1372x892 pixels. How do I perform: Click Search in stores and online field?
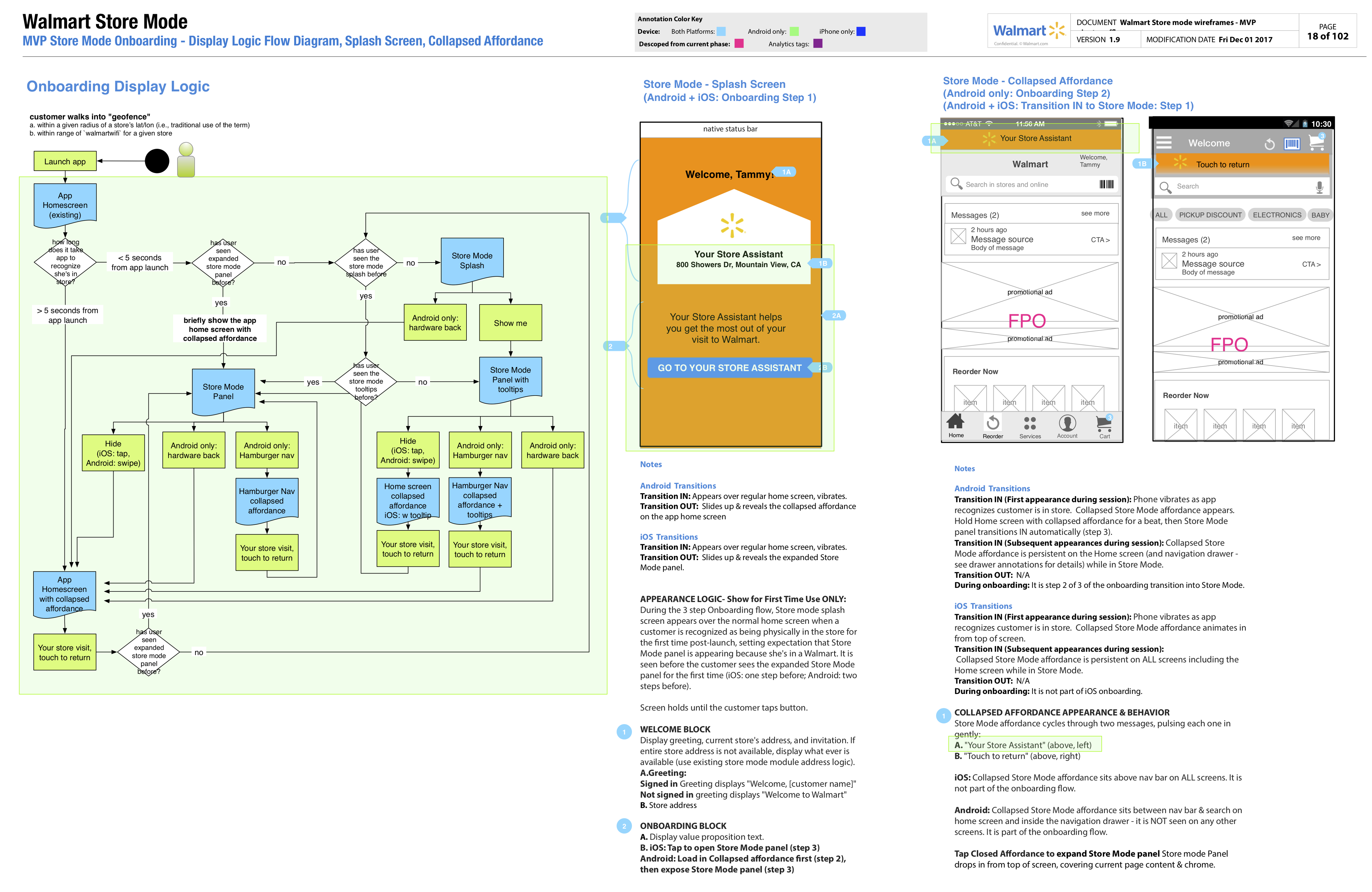pyautogui.click(x=1031, y=184)
